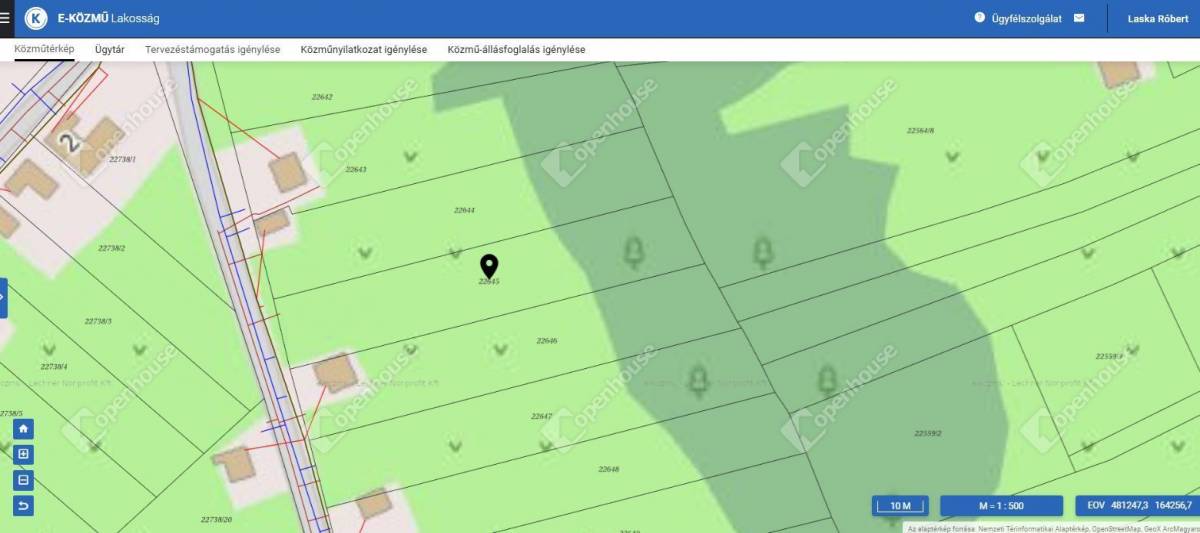
Task: Click the EOV coordinates display
Action: point(1138,506)
